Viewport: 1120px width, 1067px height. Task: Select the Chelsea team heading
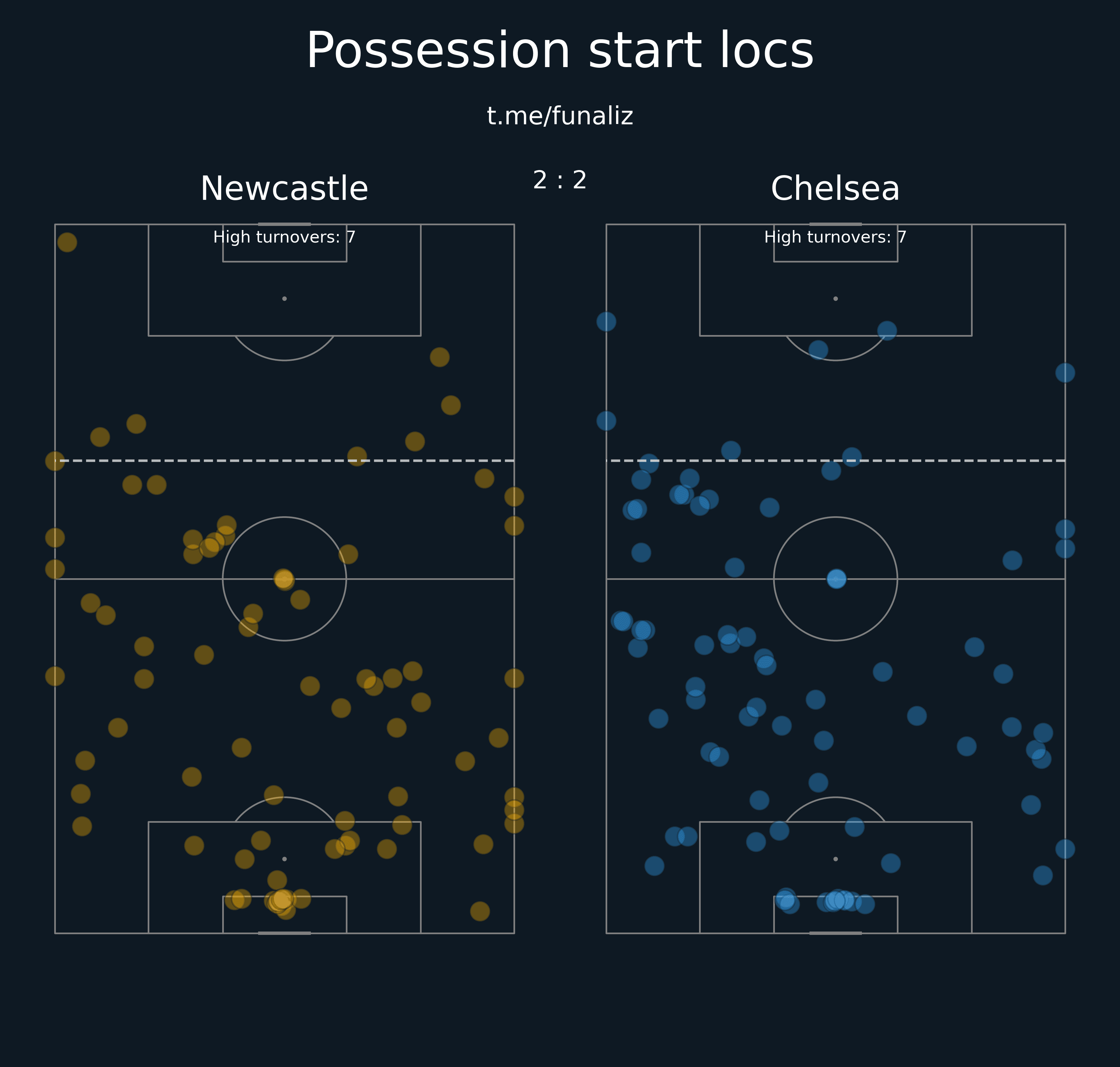coord(835,189)
